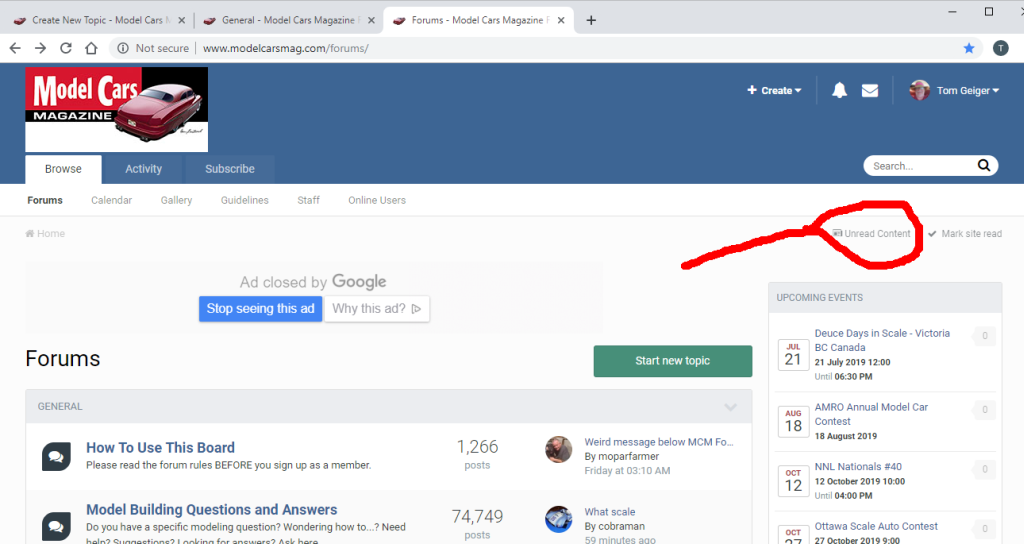Screen dimensions: 1024x544
Task: Mark site read with checkmark
Action: coord(964,234)
